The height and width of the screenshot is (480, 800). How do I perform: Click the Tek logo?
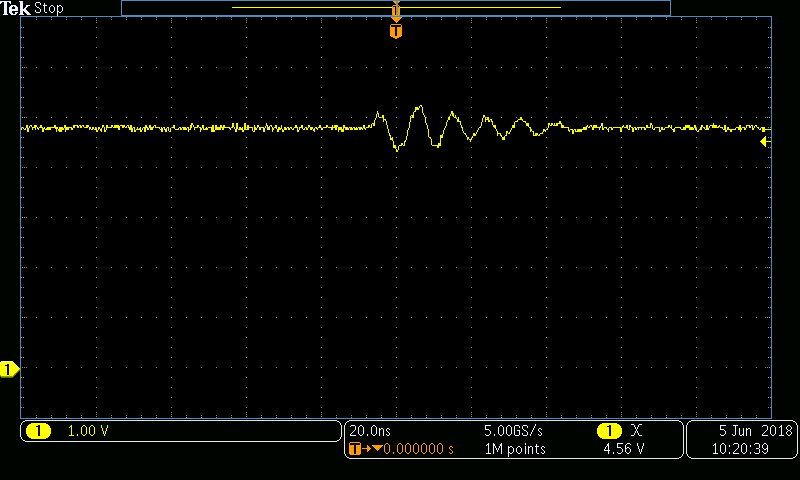16,8
